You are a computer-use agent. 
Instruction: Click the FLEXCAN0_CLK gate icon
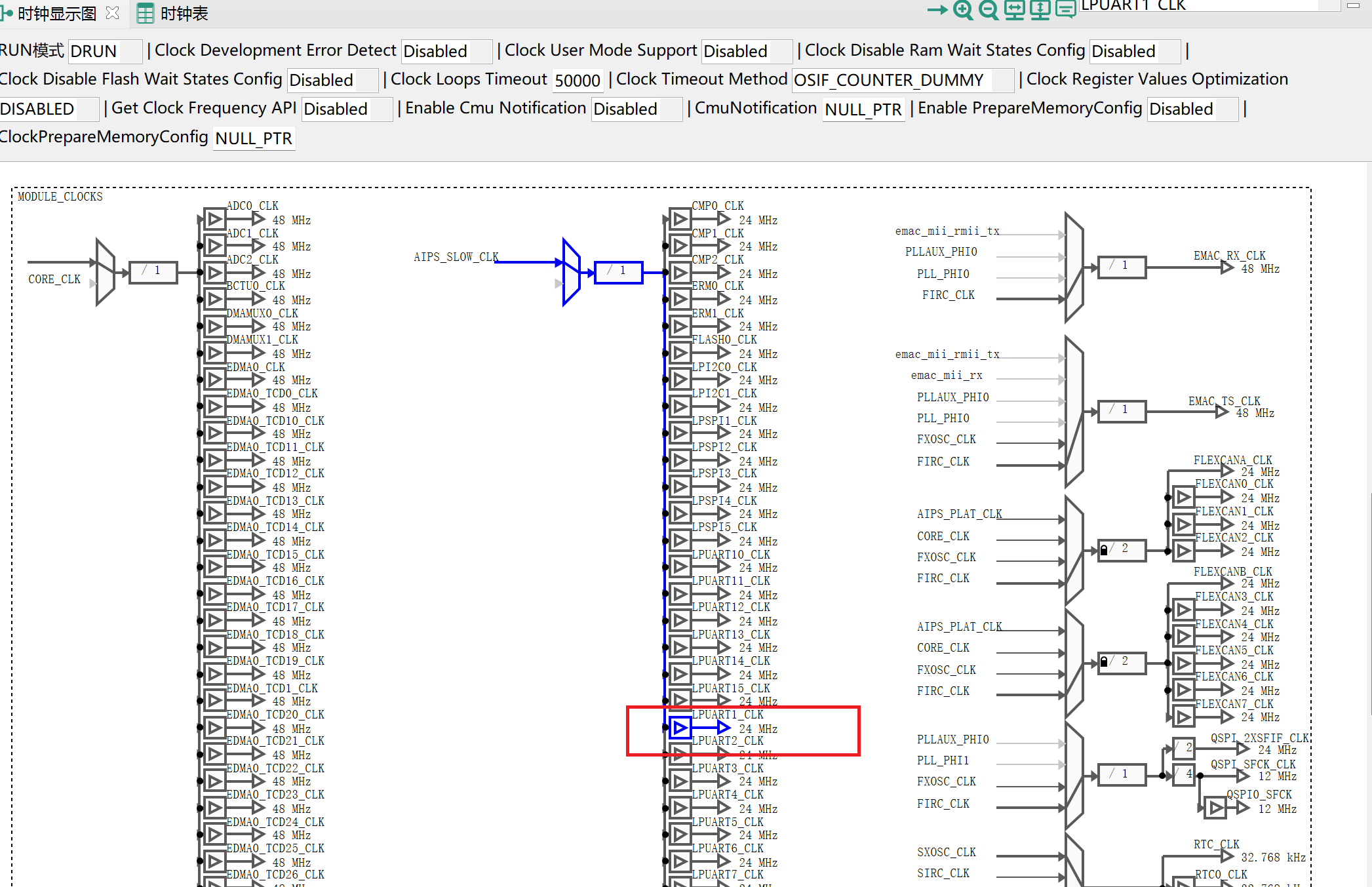(x=1184, y=497)
